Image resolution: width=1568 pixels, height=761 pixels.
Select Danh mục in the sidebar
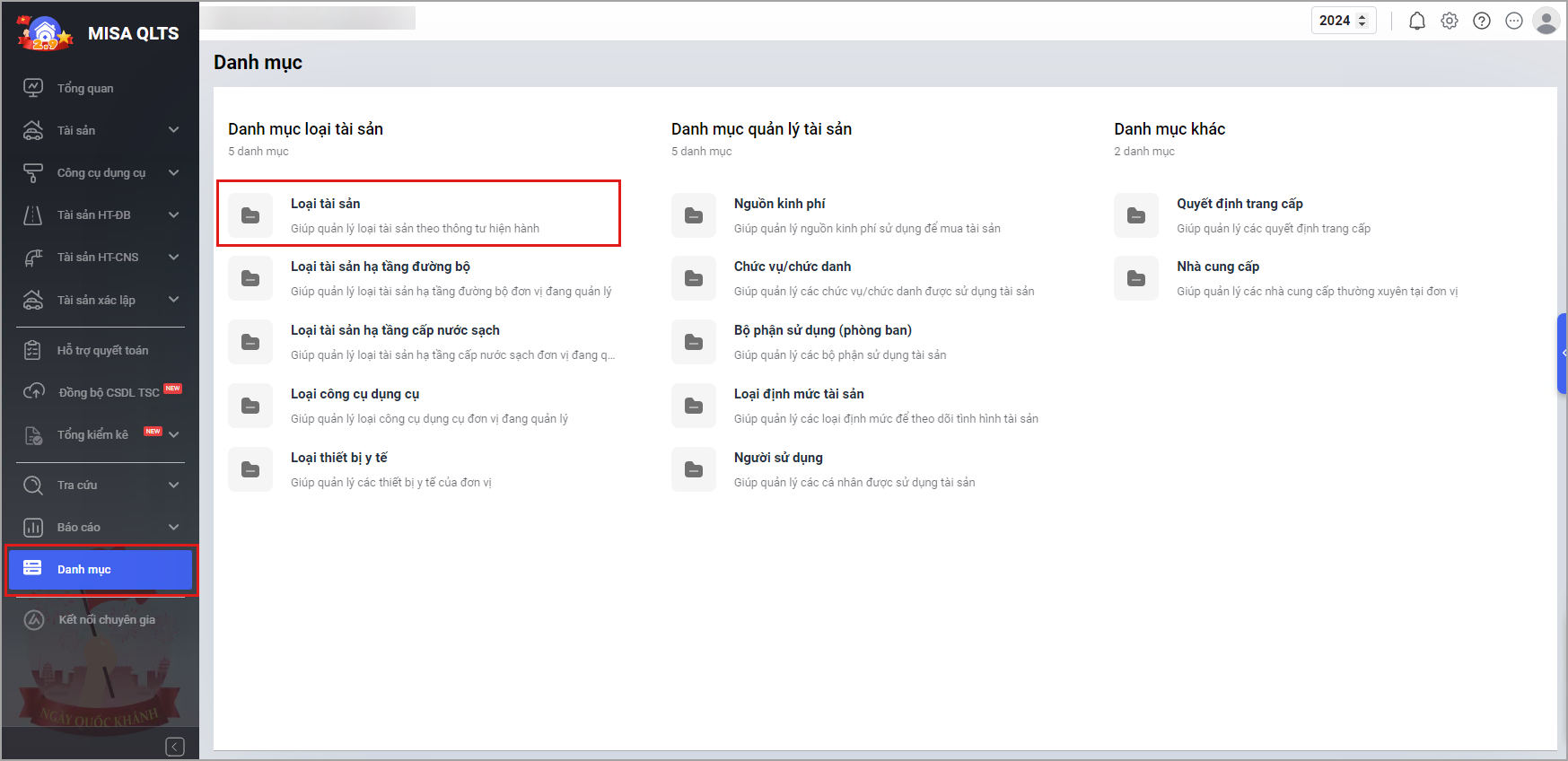[101, 570]
